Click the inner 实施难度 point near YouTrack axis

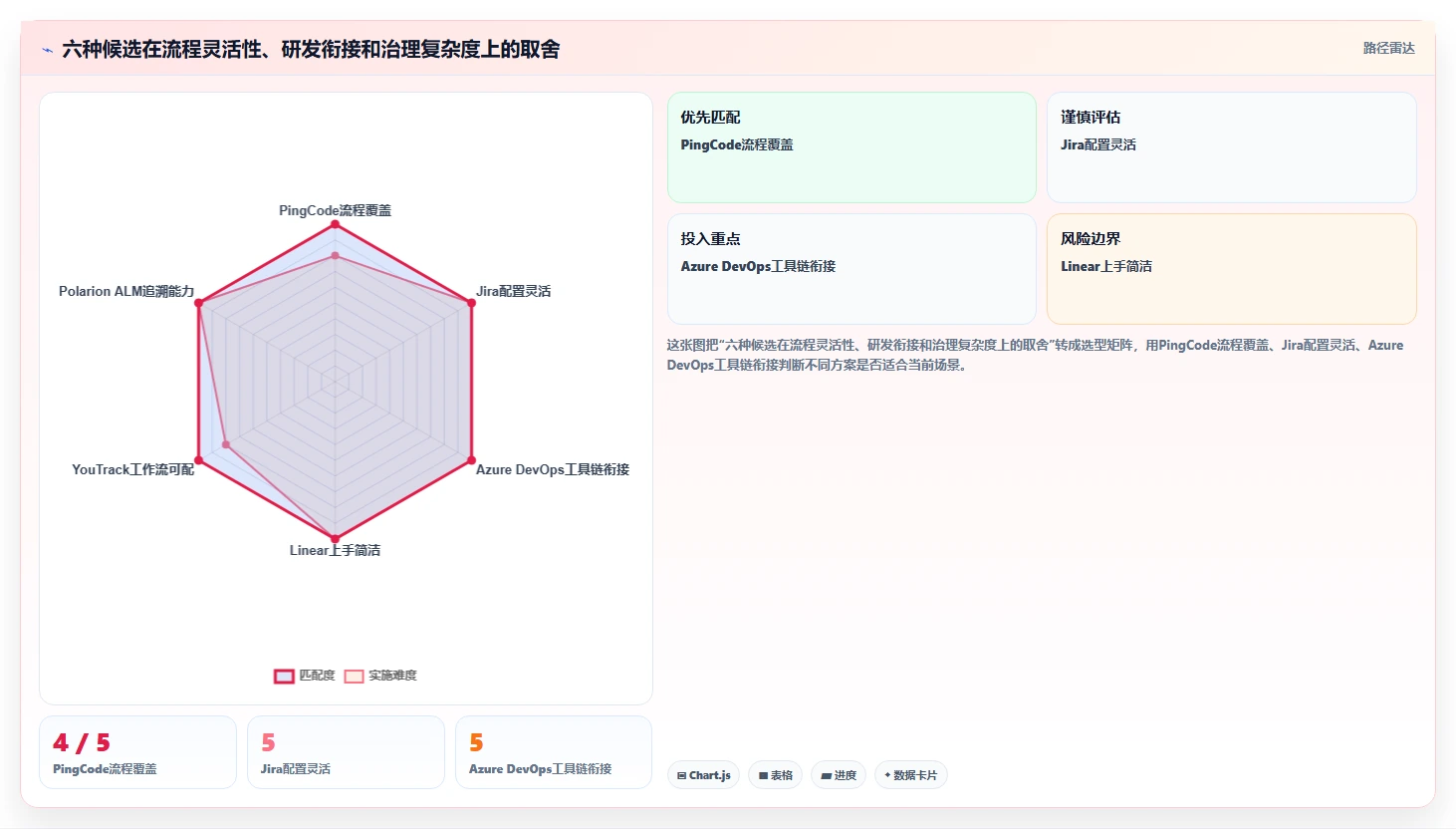(x=226, y=444)
